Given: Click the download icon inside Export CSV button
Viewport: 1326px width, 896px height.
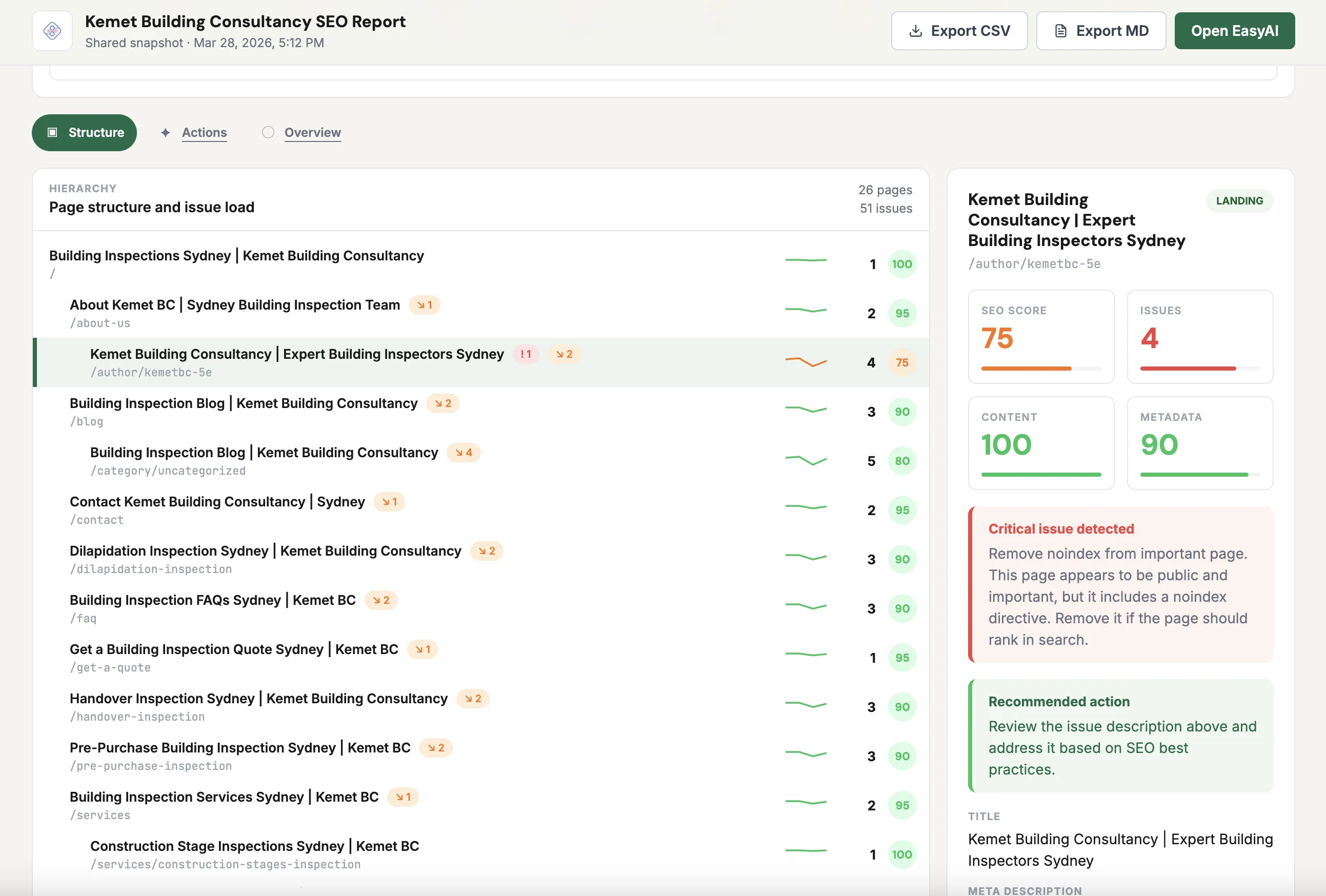Looking at the screenshot, I should (916, 31).
